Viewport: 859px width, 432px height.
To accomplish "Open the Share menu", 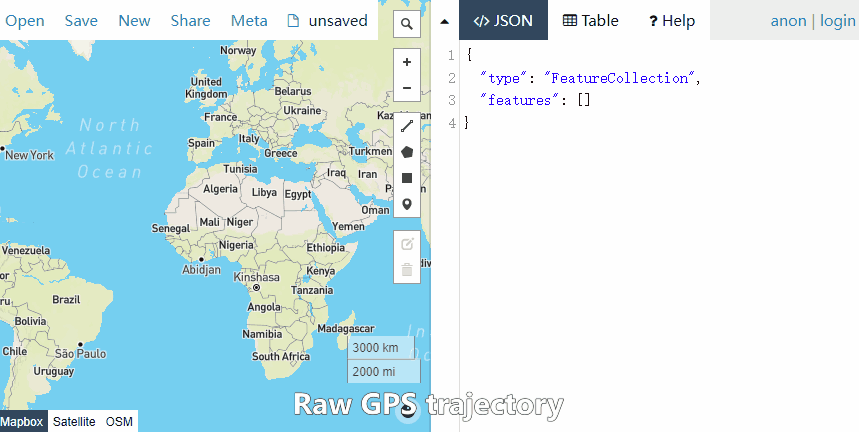I will (x=191, y=21).
